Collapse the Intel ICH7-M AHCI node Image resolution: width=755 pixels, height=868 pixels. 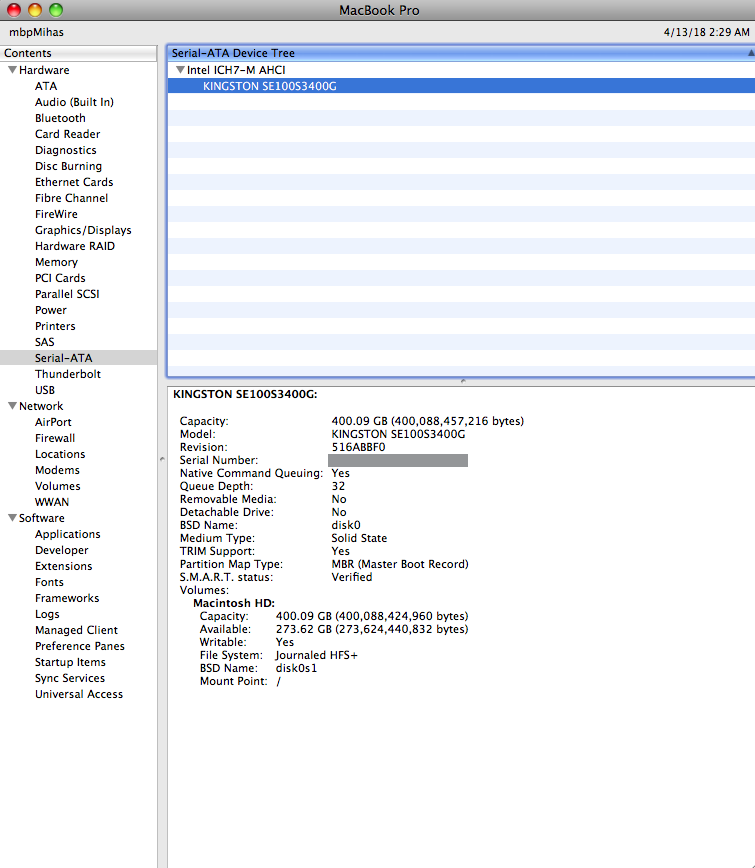point(180,70)
